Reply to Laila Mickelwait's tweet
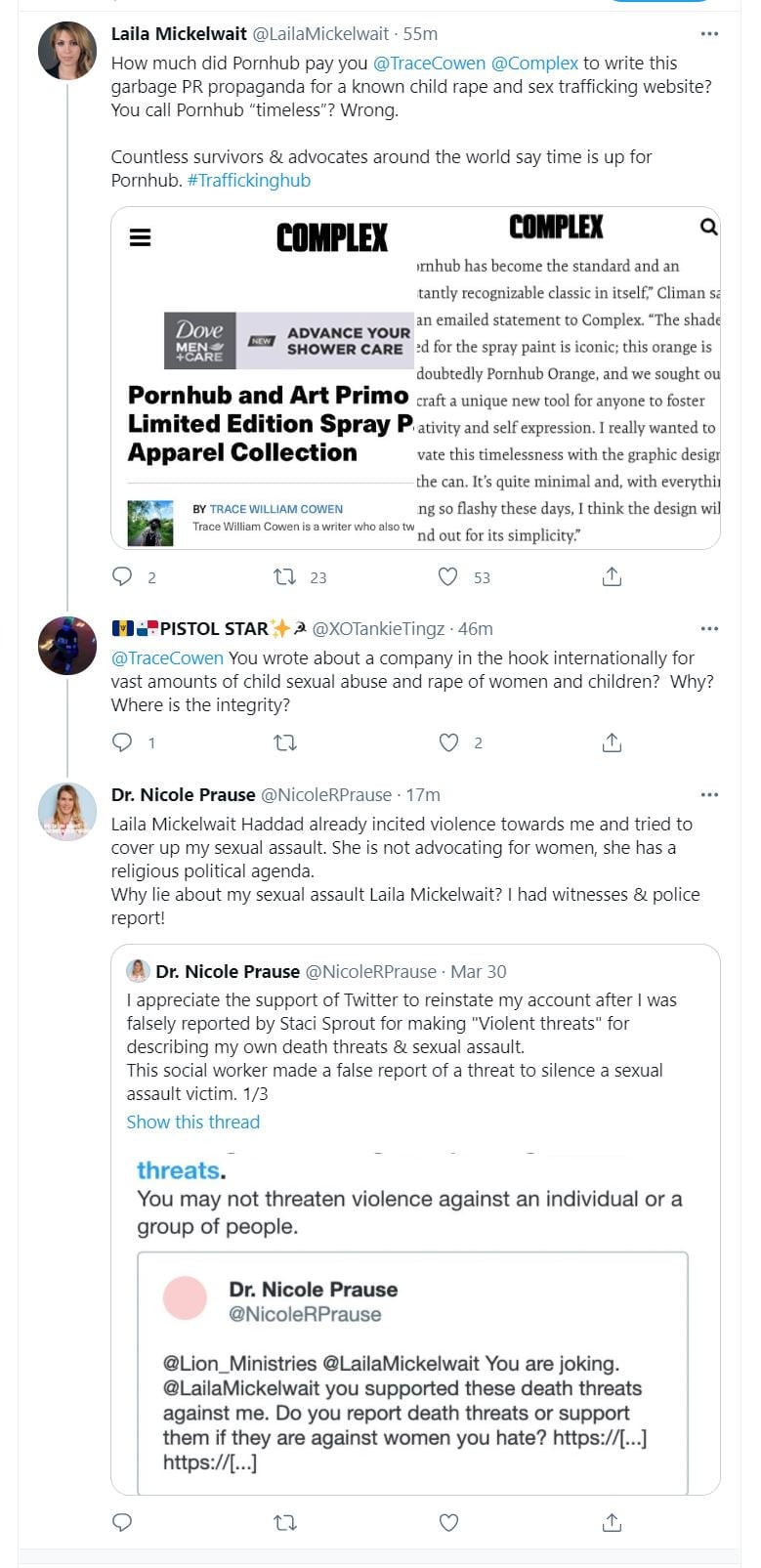Screen dimensions: 761x1568 122,577
